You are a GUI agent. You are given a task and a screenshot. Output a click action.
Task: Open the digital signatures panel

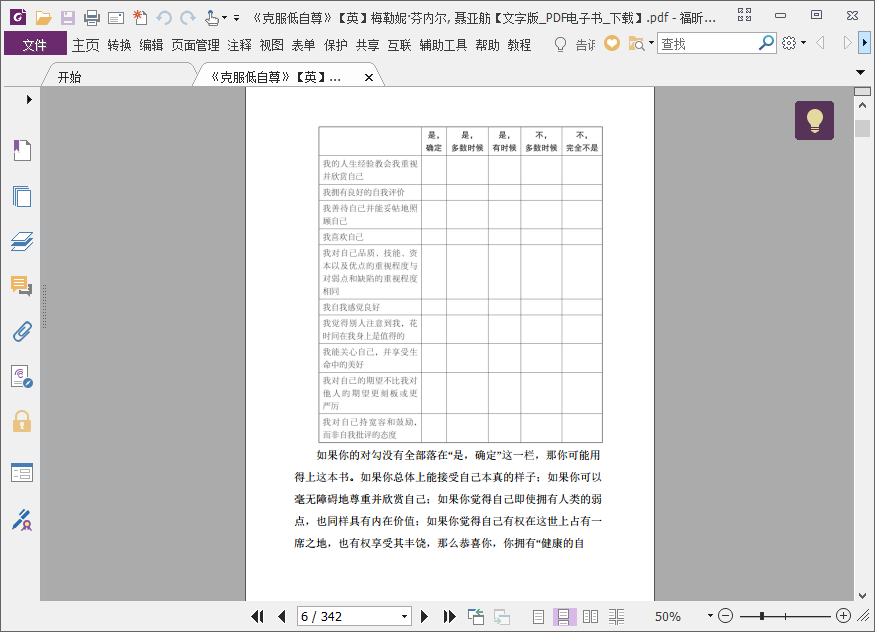(x=22, y=377)
